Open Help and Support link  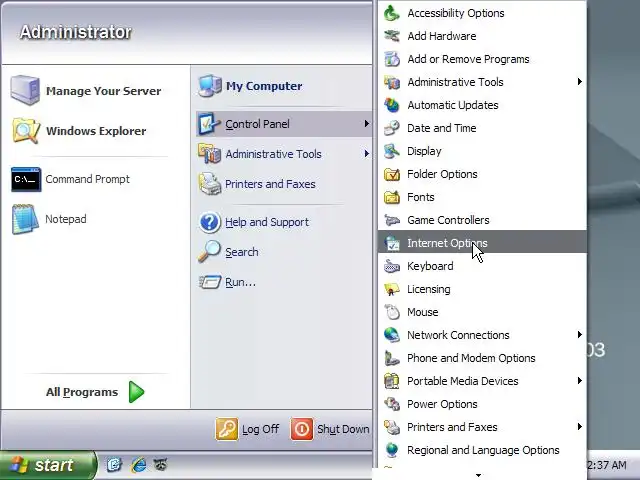[267, 222]
